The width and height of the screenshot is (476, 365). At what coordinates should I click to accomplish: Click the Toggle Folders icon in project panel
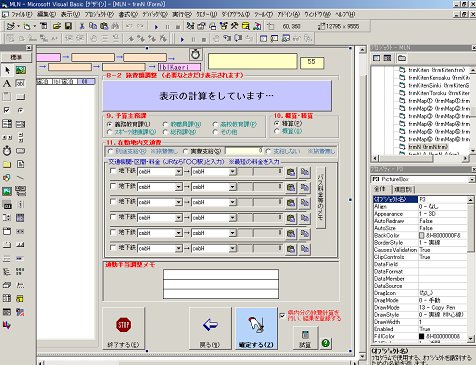point(402,58)
